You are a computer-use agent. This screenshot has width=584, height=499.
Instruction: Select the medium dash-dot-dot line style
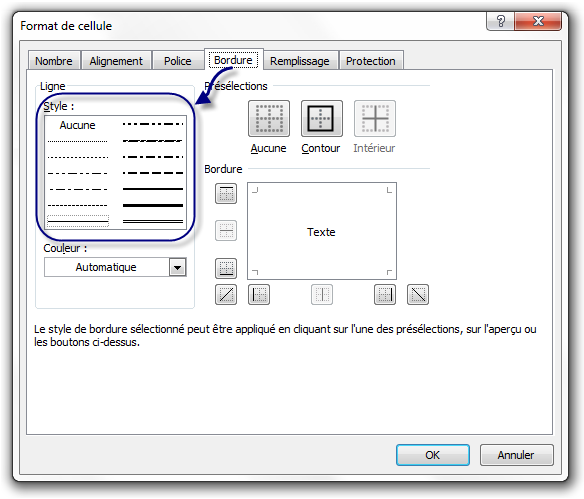tap(153, 124)
